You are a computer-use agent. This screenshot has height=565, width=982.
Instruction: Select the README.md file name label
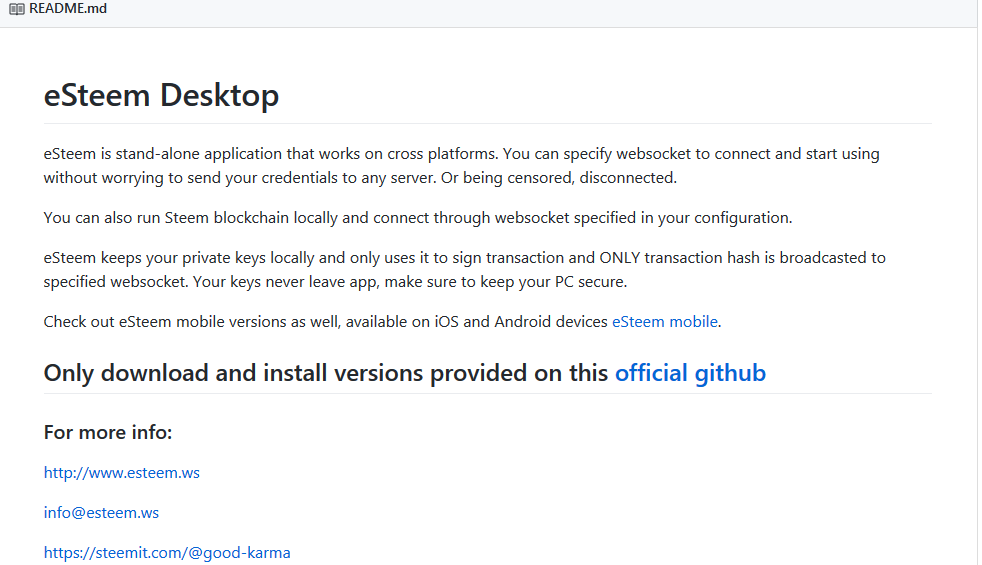(68, 9)
